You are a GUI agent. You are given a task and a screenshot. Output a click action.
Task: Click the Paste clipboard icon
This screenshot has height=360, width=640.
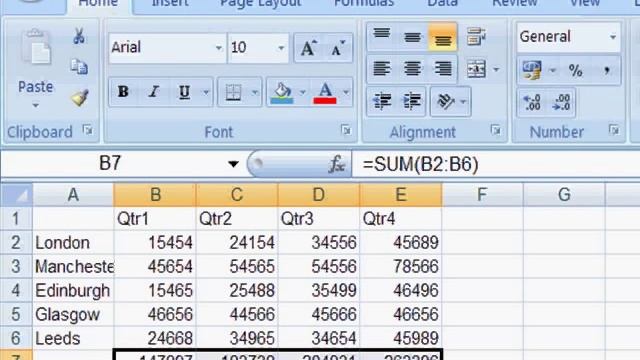point(36,47)
